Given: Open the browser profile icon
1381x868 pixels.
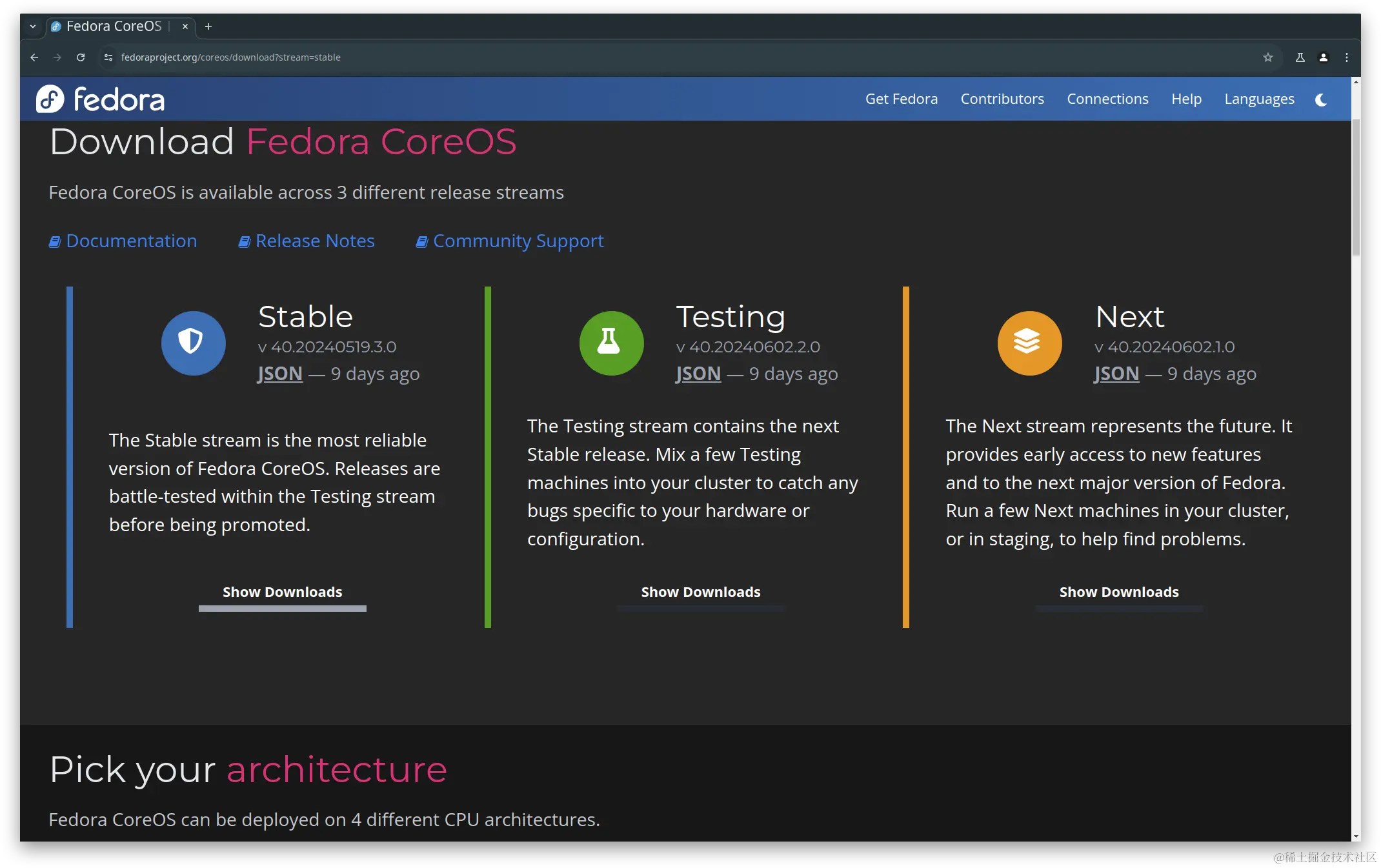Looking at the screenshot, I should coord(1324,57).
